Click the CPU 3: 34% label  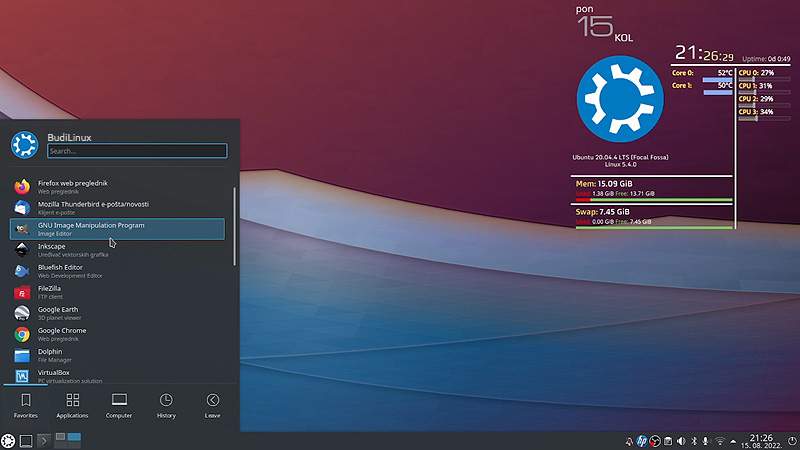pyautogui.click(x=756, y=112)
